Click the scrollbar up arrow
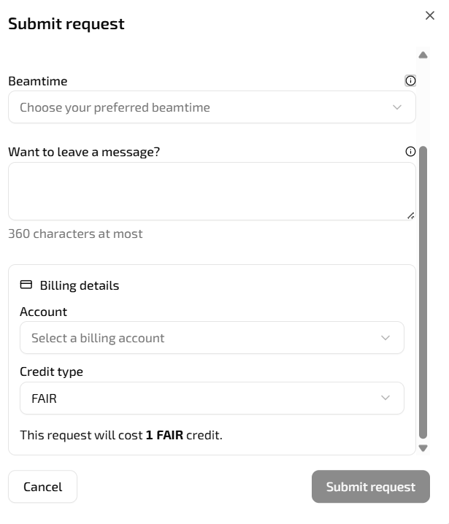449x524 pixels. coord(423,55)
